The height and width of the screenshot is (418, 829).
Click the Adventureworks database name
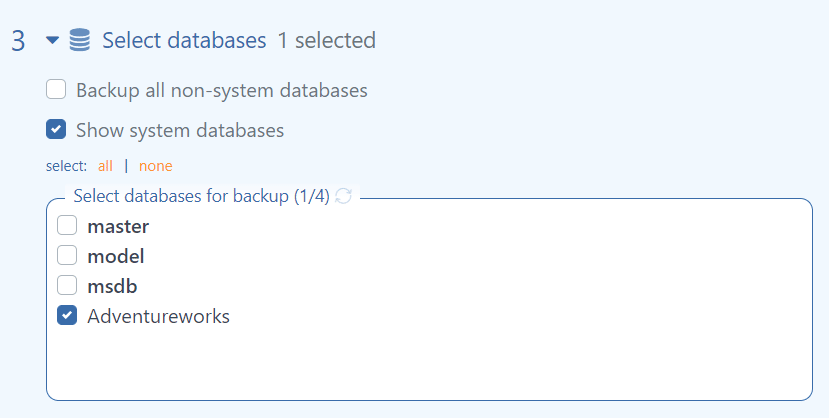point(159,316)
